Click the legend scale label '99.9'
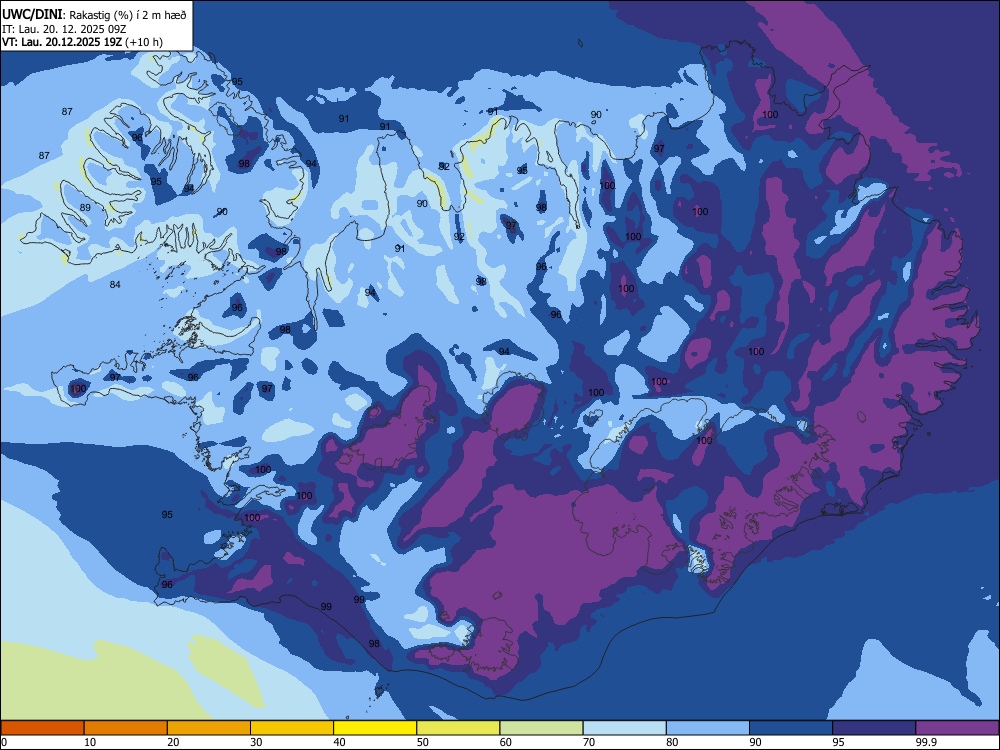This screenshot has width=1000, height=750. point(925,742)
